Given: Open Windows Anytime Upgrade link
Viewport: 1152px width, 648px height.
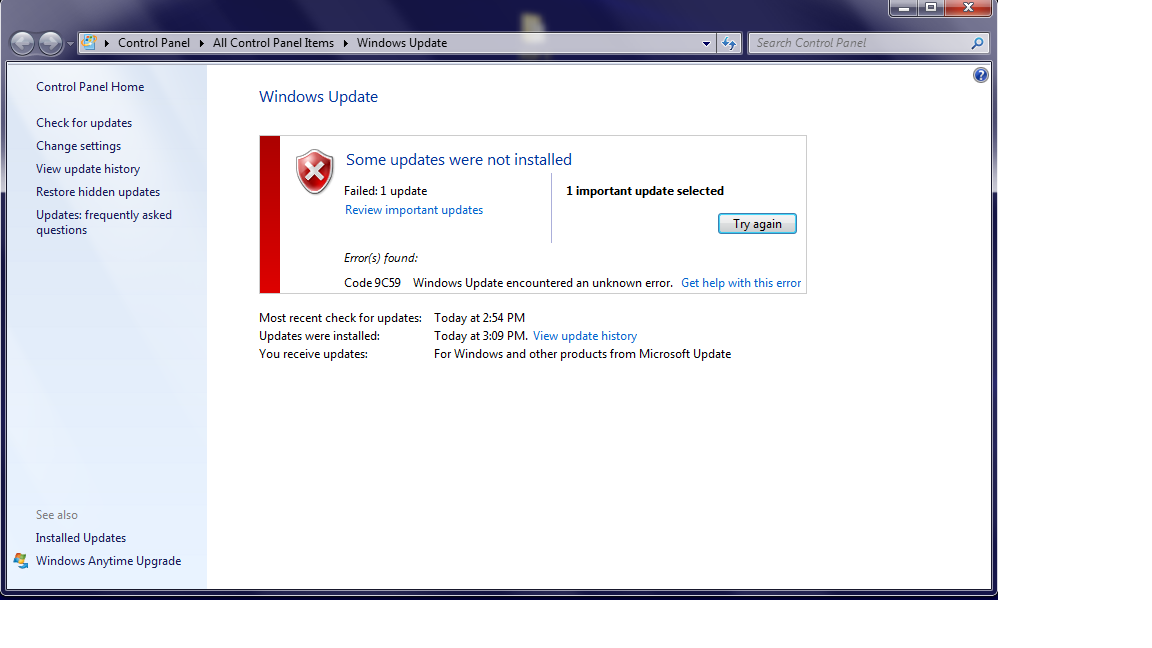Looking at the screenshot, I should coord(109,561).
